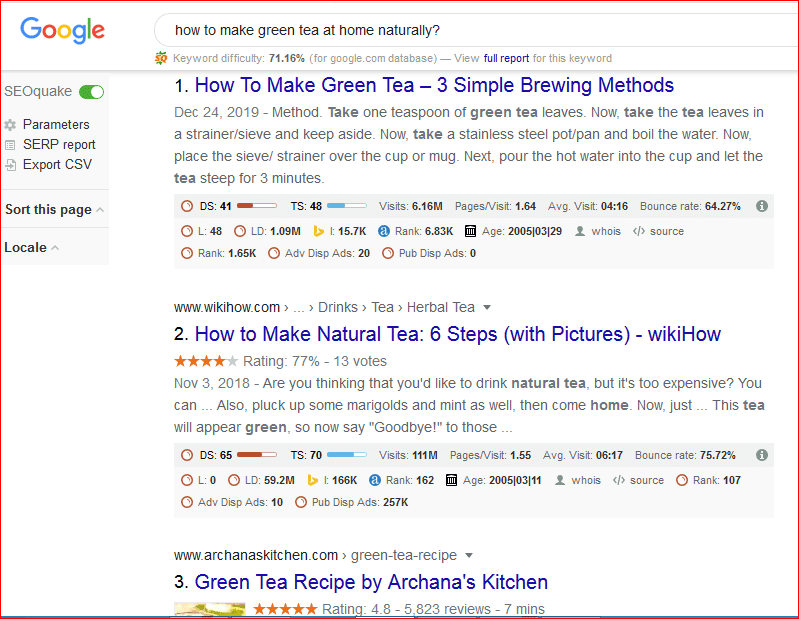The image size is (799, 619).
Task: Click the archive icon beside Age 2005|03|29
Action: coord(470,231)
